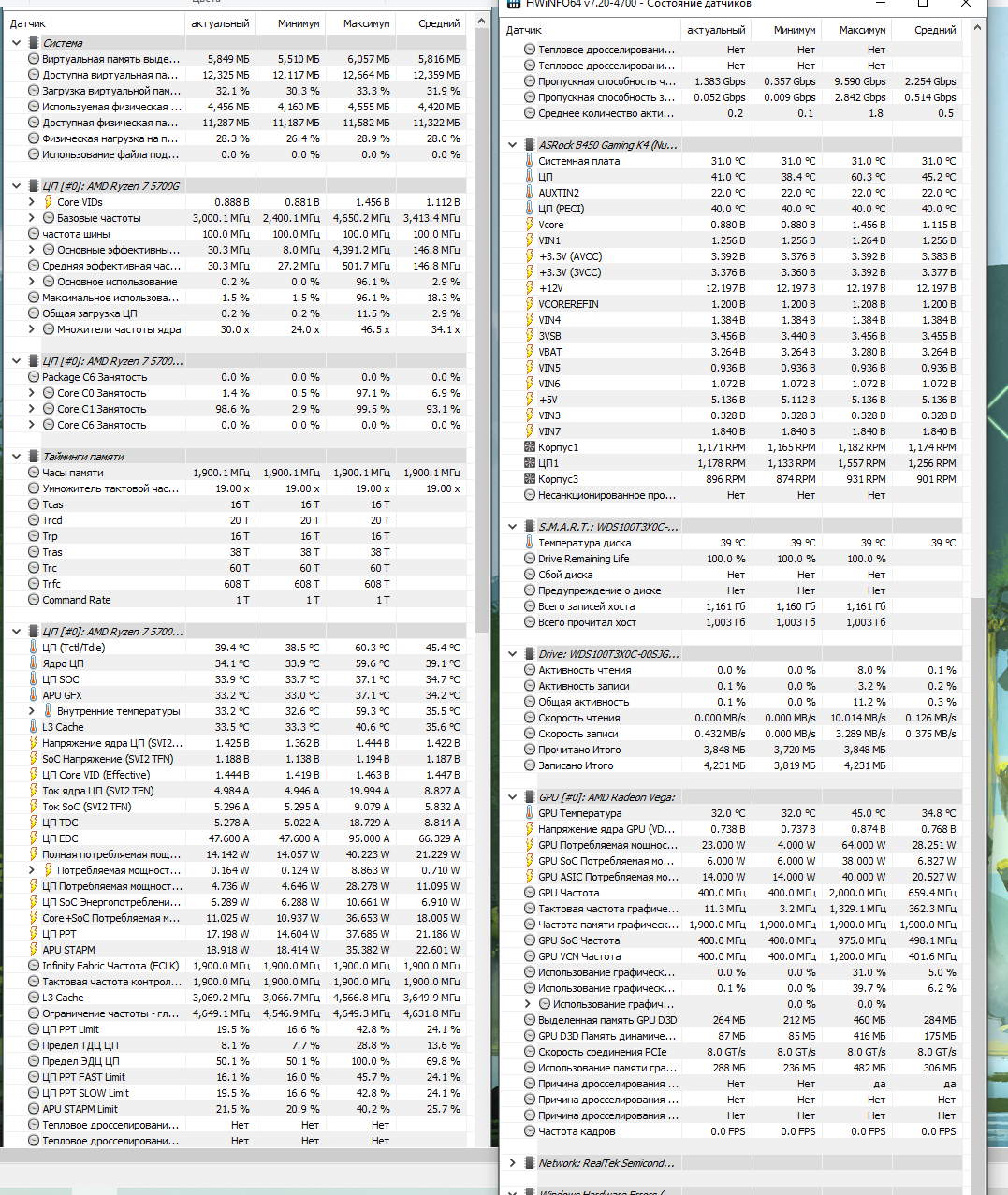Select the Скорость чтения row
The height and width of the screenshot is (1195, 1008).
click(x=732, y=718)
